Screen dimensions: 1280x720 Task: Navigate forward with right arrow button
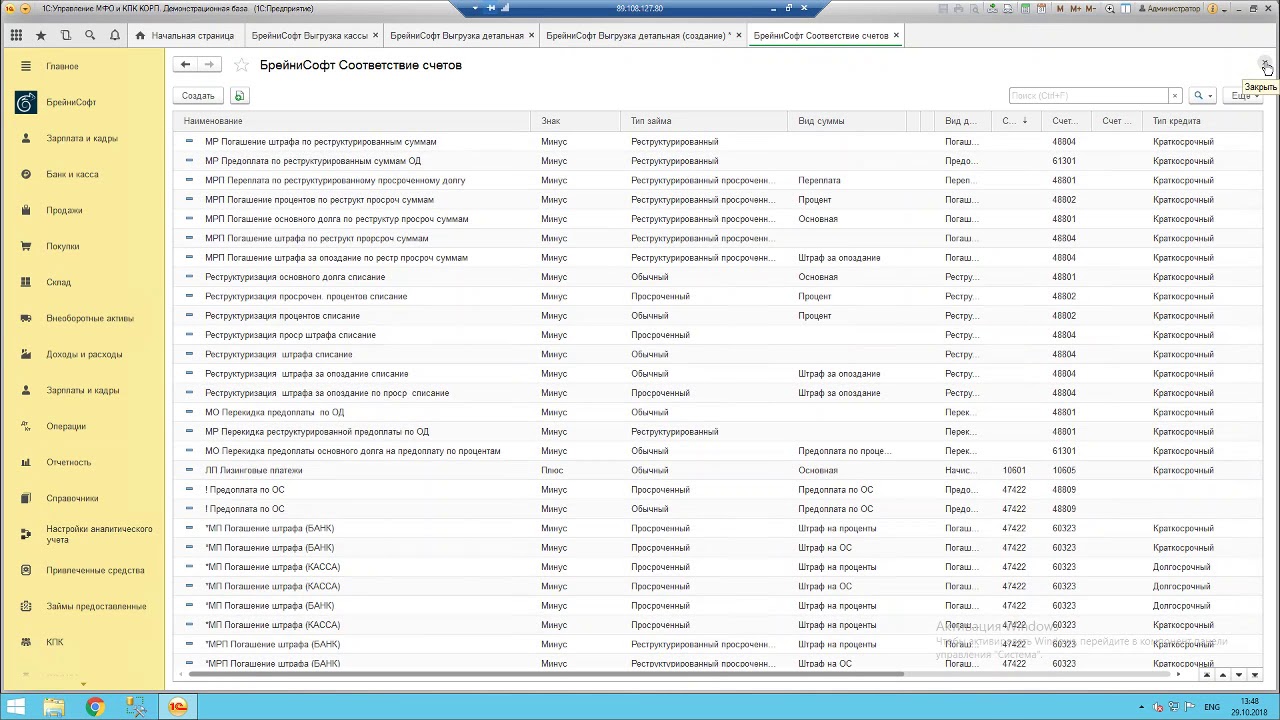tap(208, 65)
